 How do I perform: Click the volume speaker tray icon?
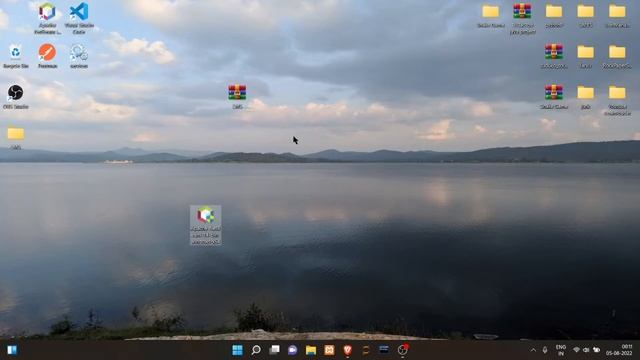(586, 350)
